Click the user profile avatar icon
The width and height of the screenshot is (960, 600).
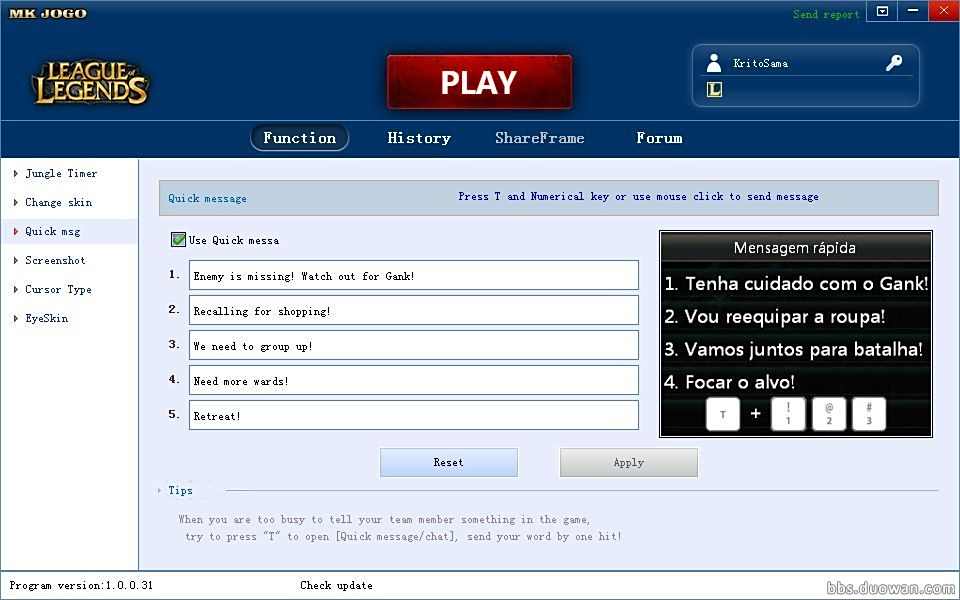(x=714, y=63)
